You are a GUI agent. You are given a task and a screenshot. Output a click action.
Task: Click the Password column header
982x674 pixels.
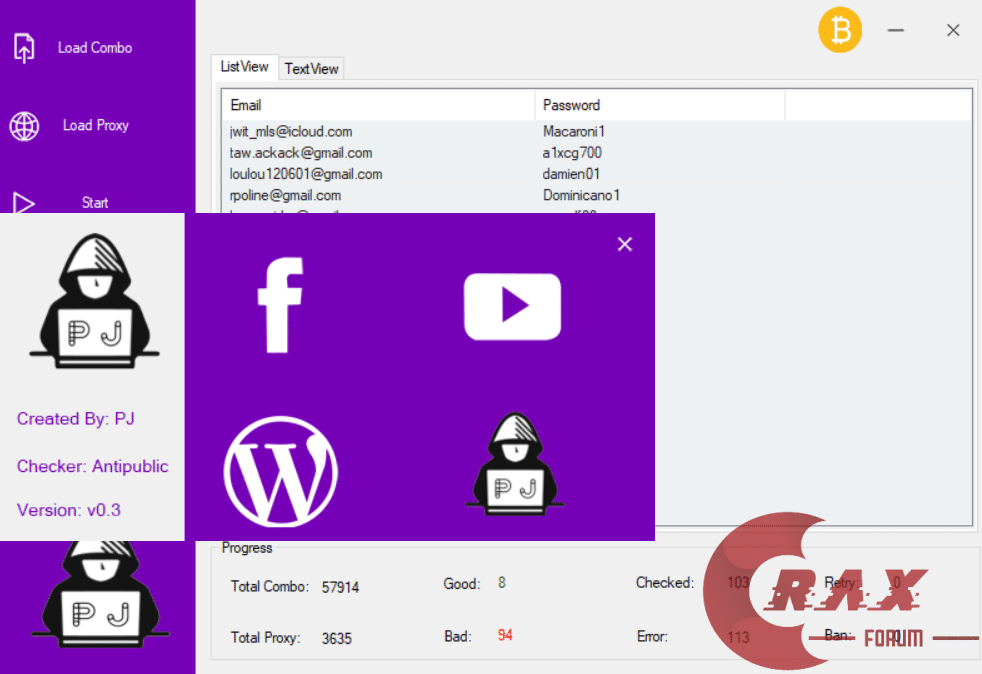coord(659,105)
